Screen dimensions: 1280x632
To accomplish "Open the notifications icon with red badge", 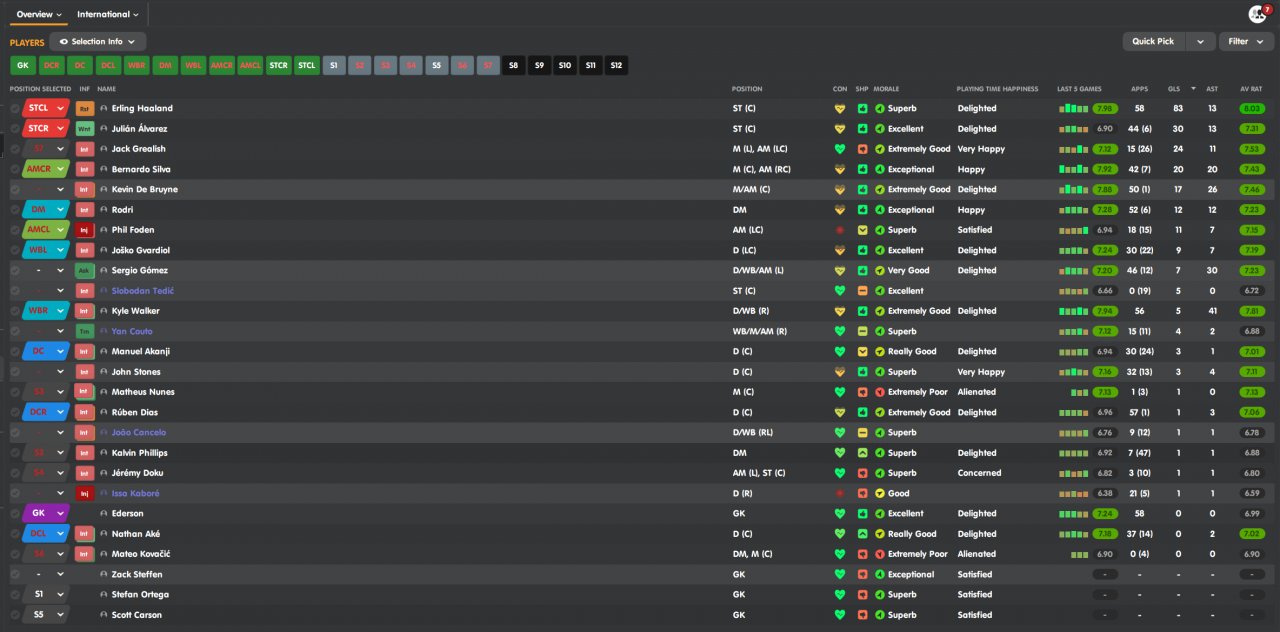I will (x=1258, y=14).
